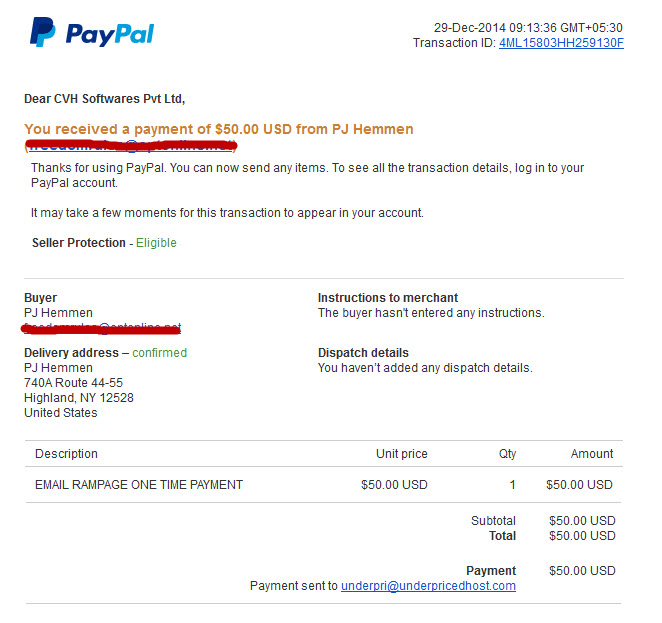Click the payment received $50.00 USD heading
The image size is (662, 623).
pyautogui.click(x=219, y=129)
